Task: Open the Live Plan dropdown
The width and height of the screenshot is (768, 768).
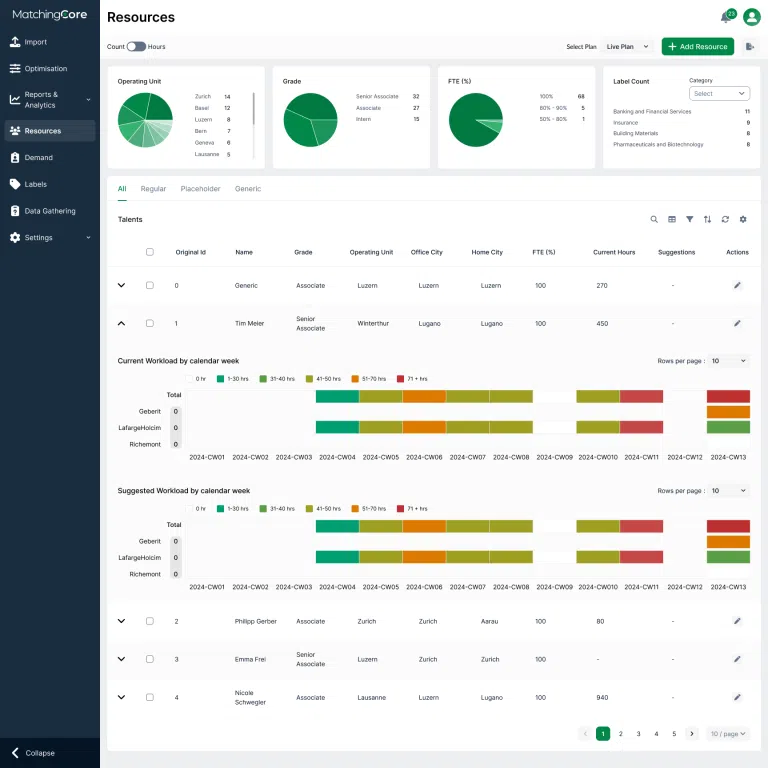Action: [627, 47]
